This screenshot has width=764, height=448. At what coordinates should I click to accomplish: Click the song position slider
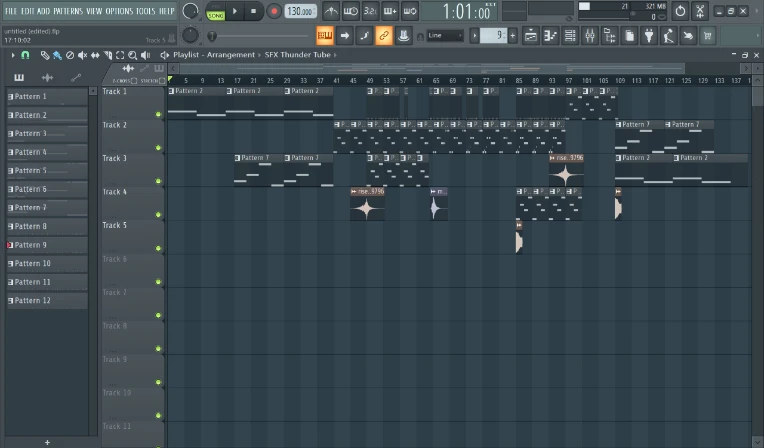click(260, 36)
